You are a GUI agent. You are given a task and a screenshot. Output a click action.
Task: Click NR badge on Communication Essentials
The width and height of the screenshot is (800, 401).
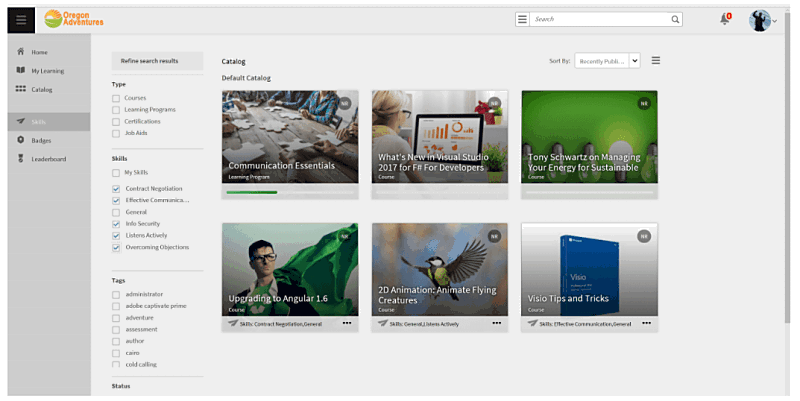pos(345,104)
